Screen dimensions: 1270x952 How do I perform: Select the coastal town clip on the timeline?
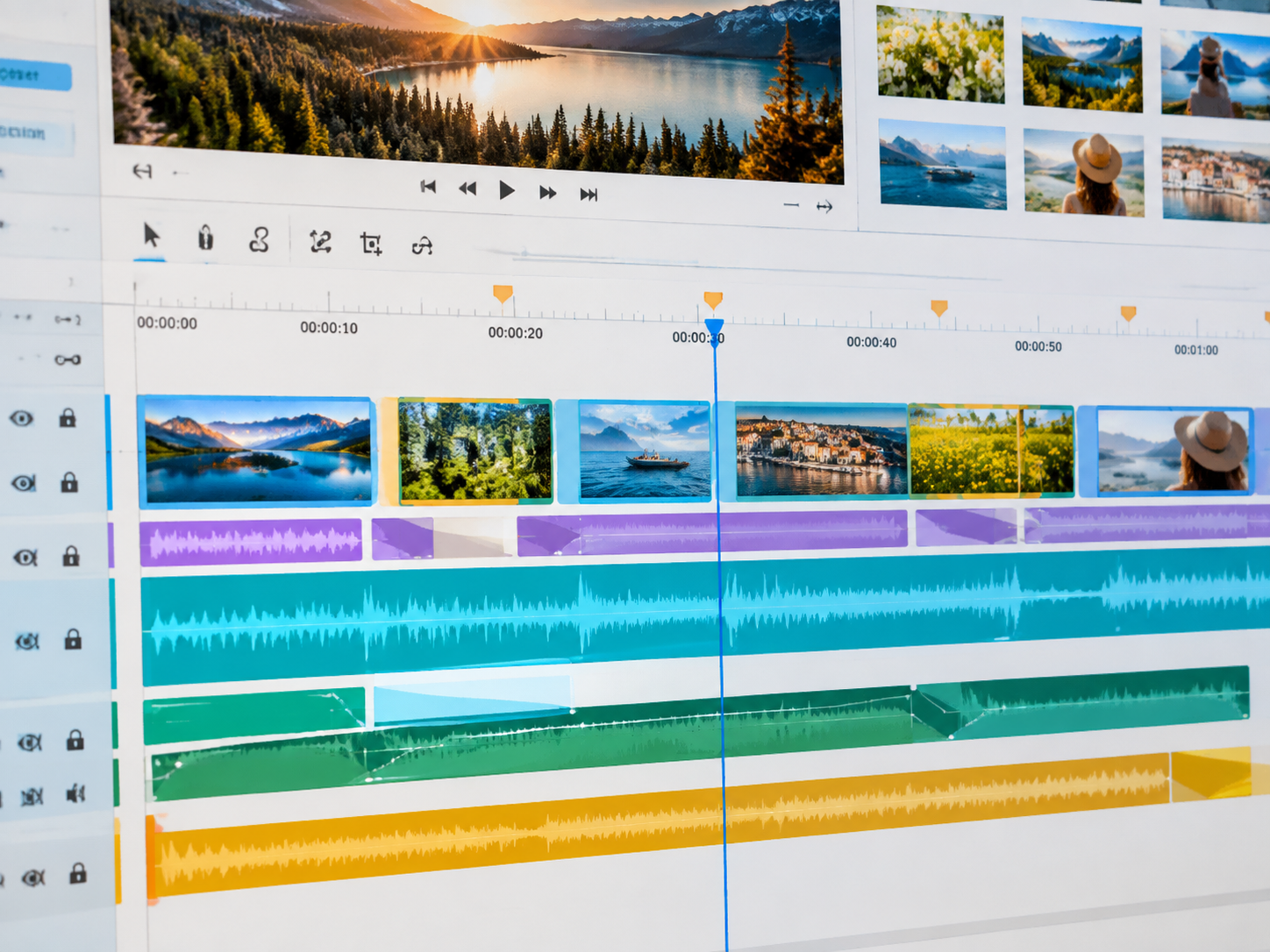[821, 450]
